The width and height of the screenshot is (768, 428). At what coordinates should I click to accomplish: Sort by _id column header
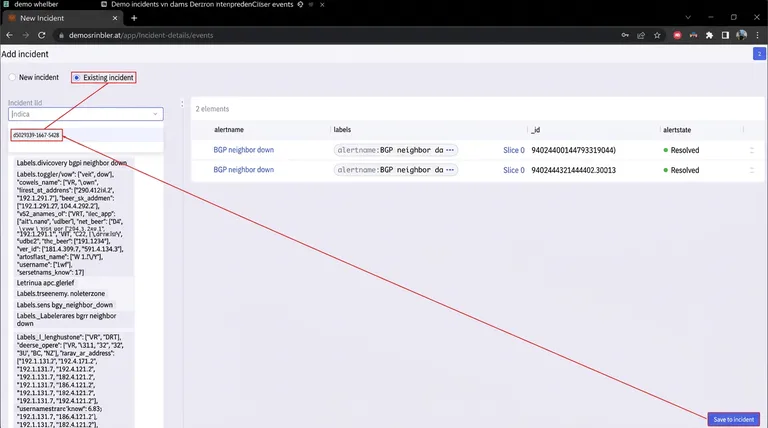[x=536, y=130]
